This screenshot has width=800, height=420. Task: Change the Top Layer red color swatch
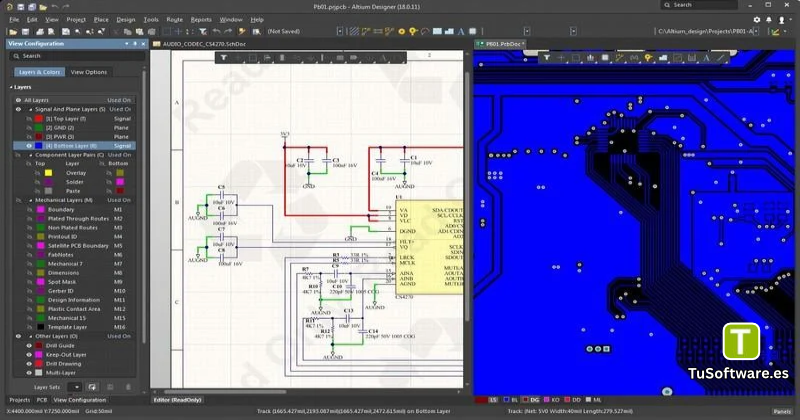39,118
